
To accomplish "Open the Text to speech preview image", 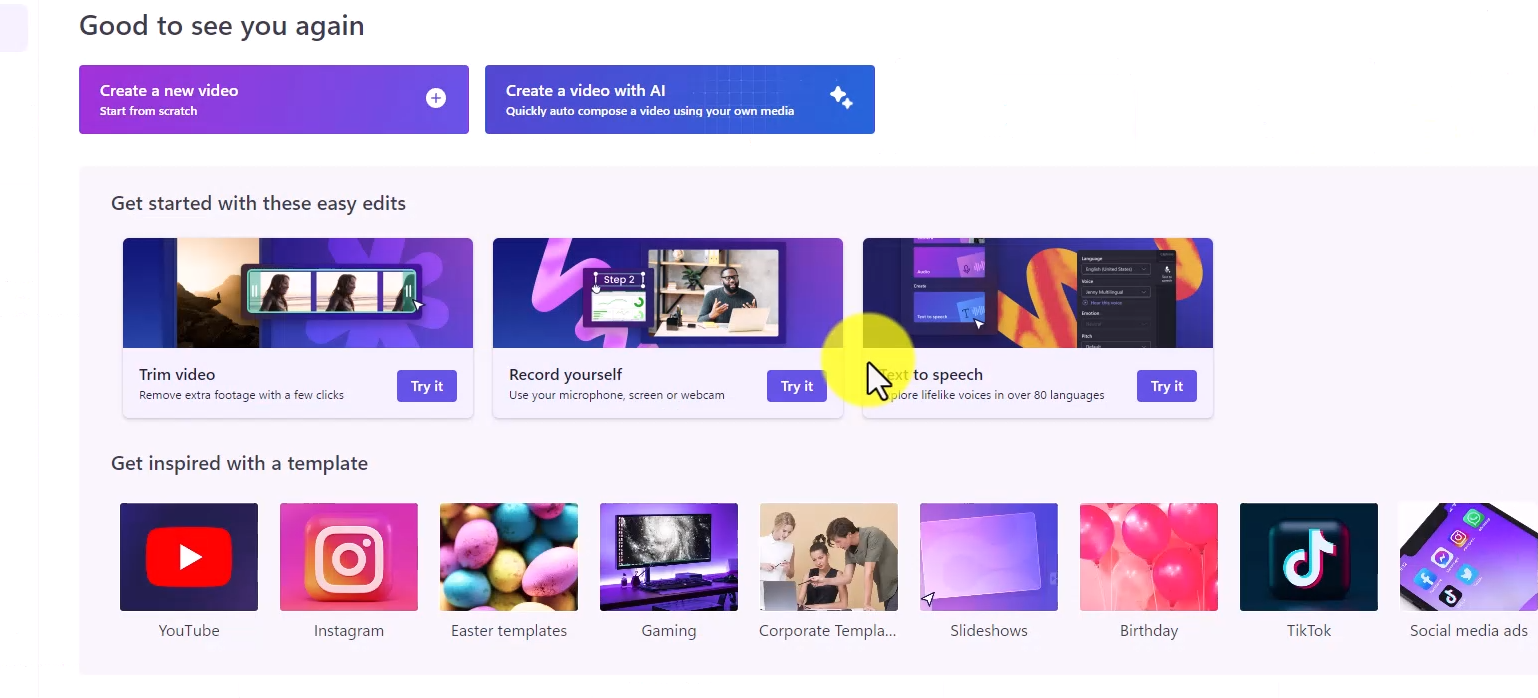I will point(1038,293).
